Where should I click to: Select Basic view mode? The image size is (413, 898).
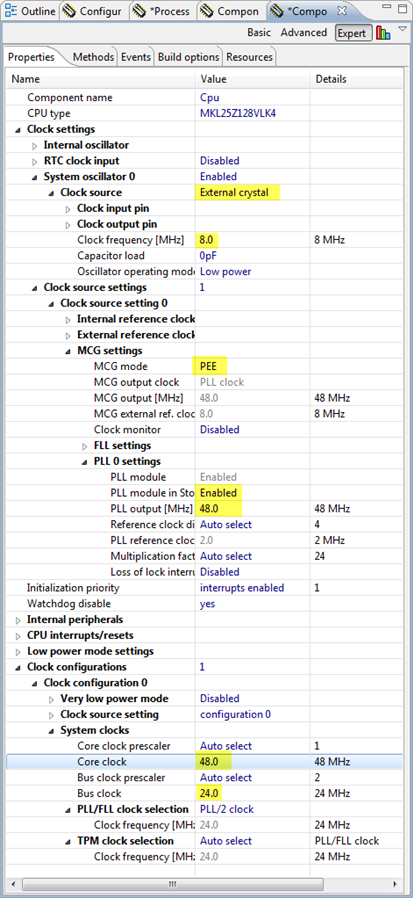coord(259,33)
